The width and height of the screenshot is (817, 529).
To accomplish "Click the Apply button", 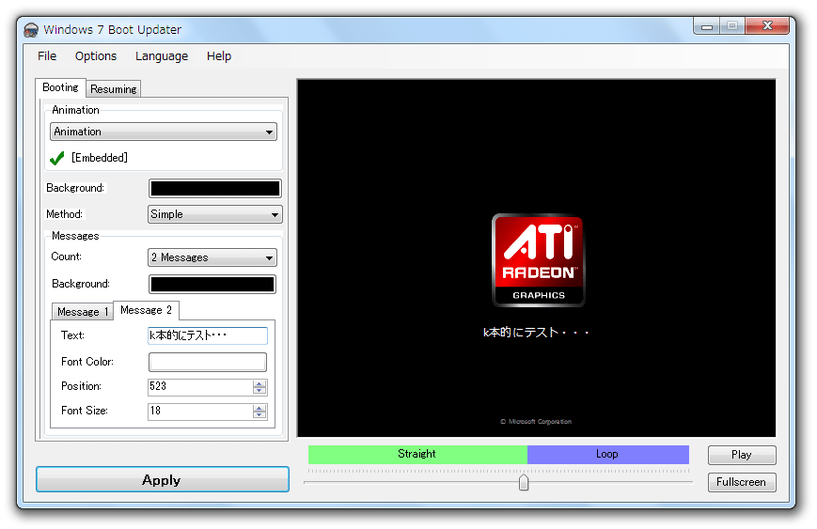I will [x=163, y=479].
